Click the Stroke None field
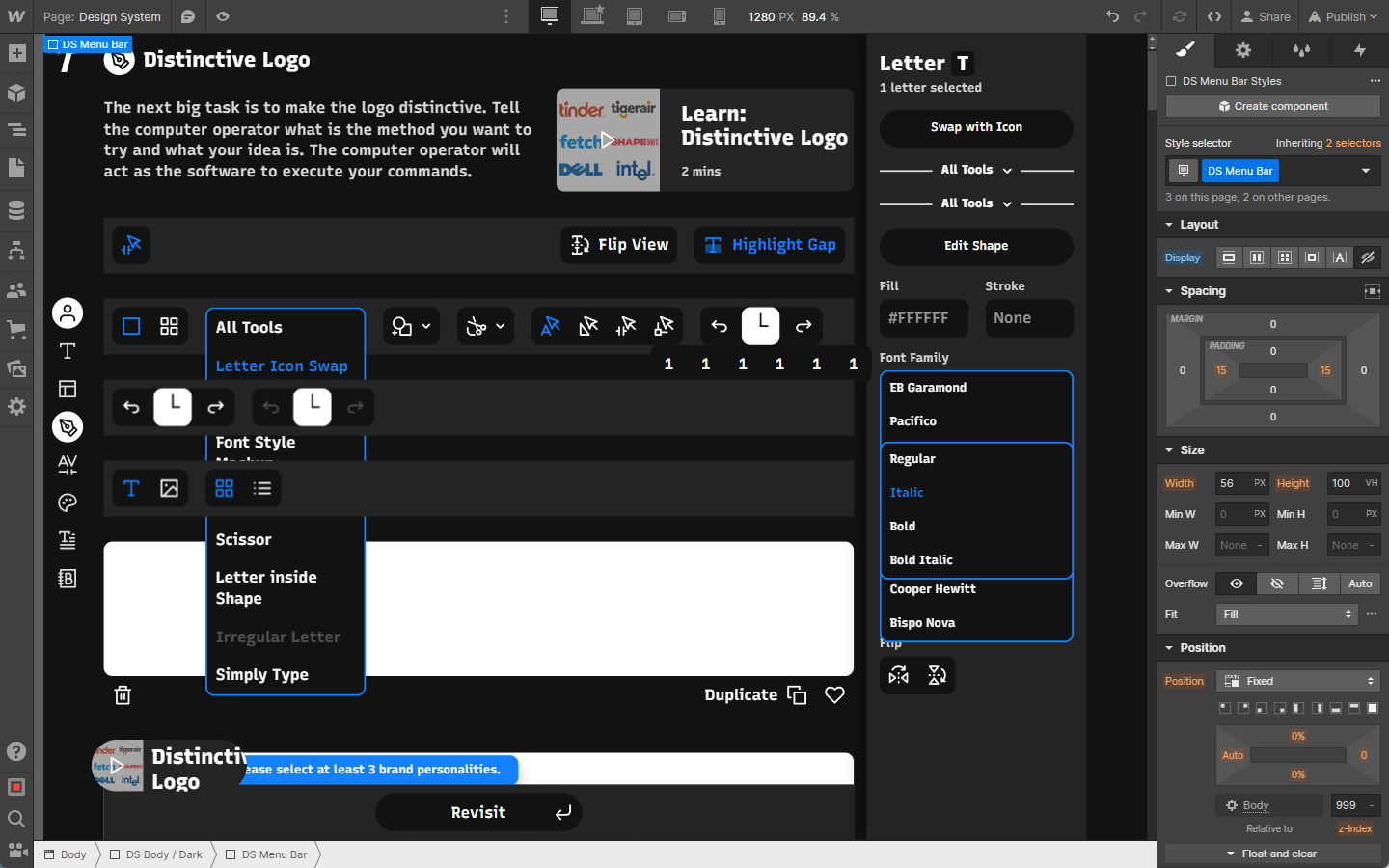 (x=1029, y=318)
